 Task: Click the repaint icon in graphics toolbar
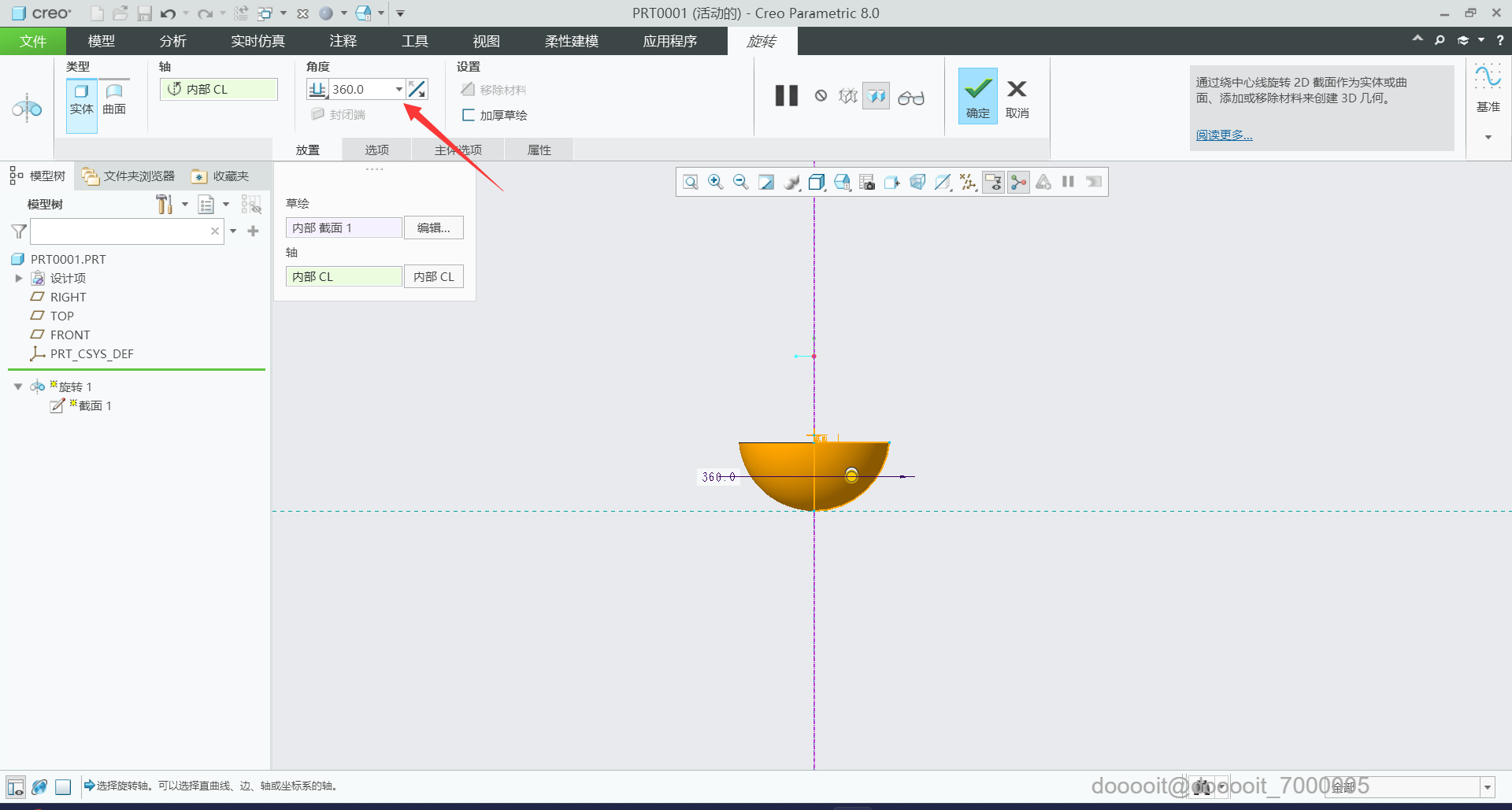[x=766, y=183]
